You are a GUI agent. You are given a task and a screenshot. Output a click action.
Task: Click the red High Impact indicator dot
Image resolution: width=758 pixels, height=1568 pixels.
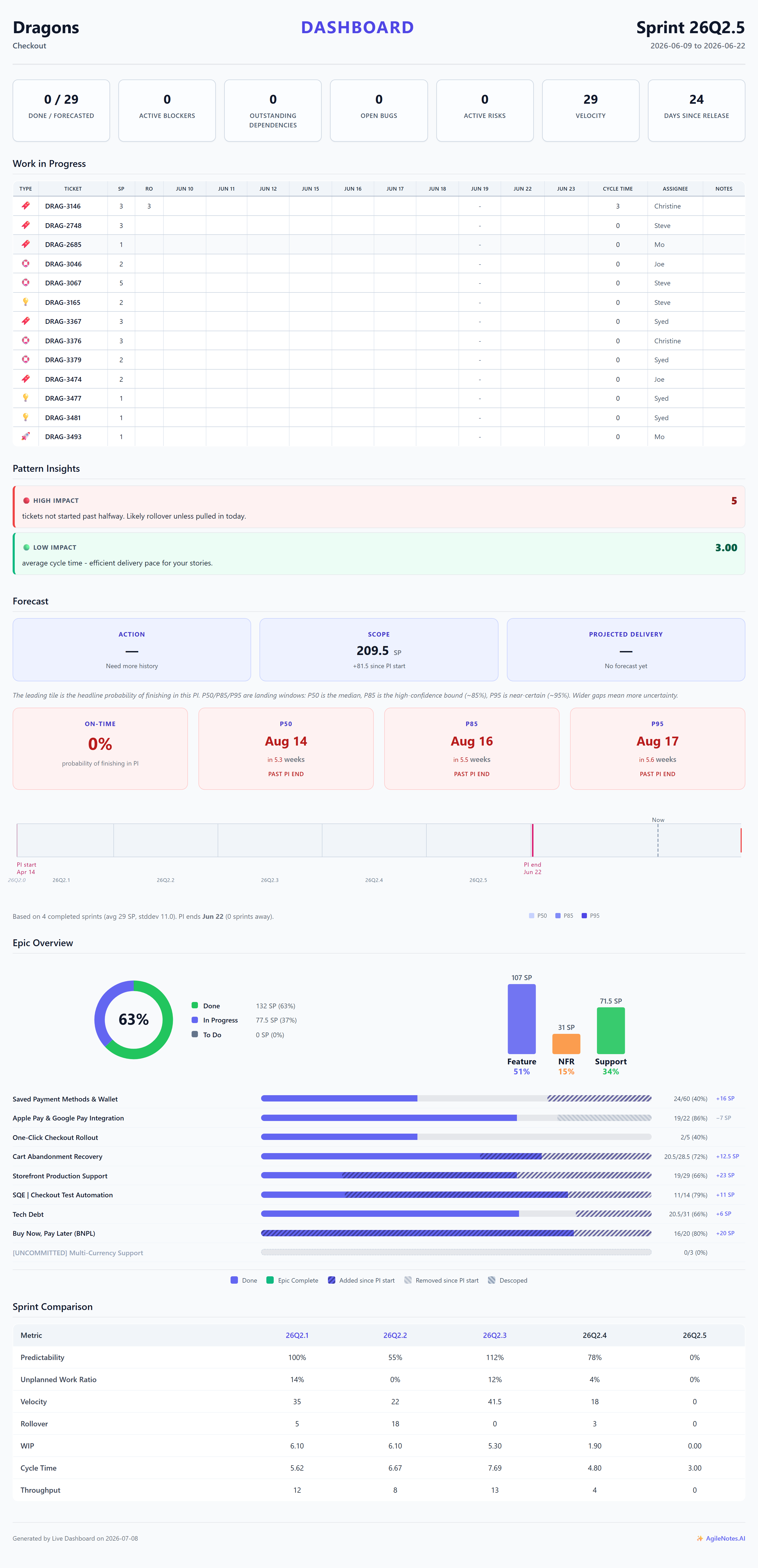(x=26, y=500)
